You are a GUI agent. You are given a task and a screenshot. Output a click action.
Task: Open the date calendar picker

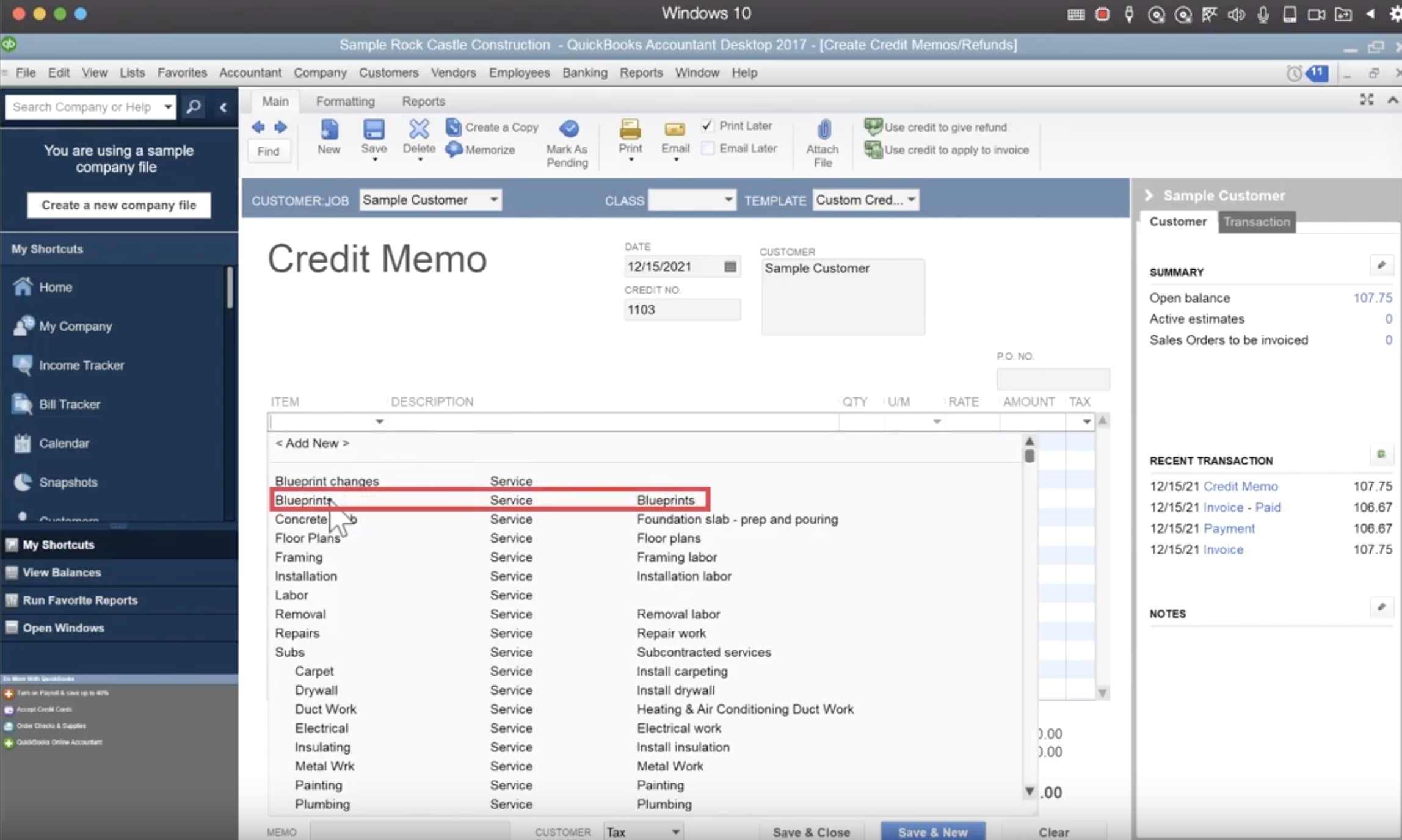click(x=730, y=267)
